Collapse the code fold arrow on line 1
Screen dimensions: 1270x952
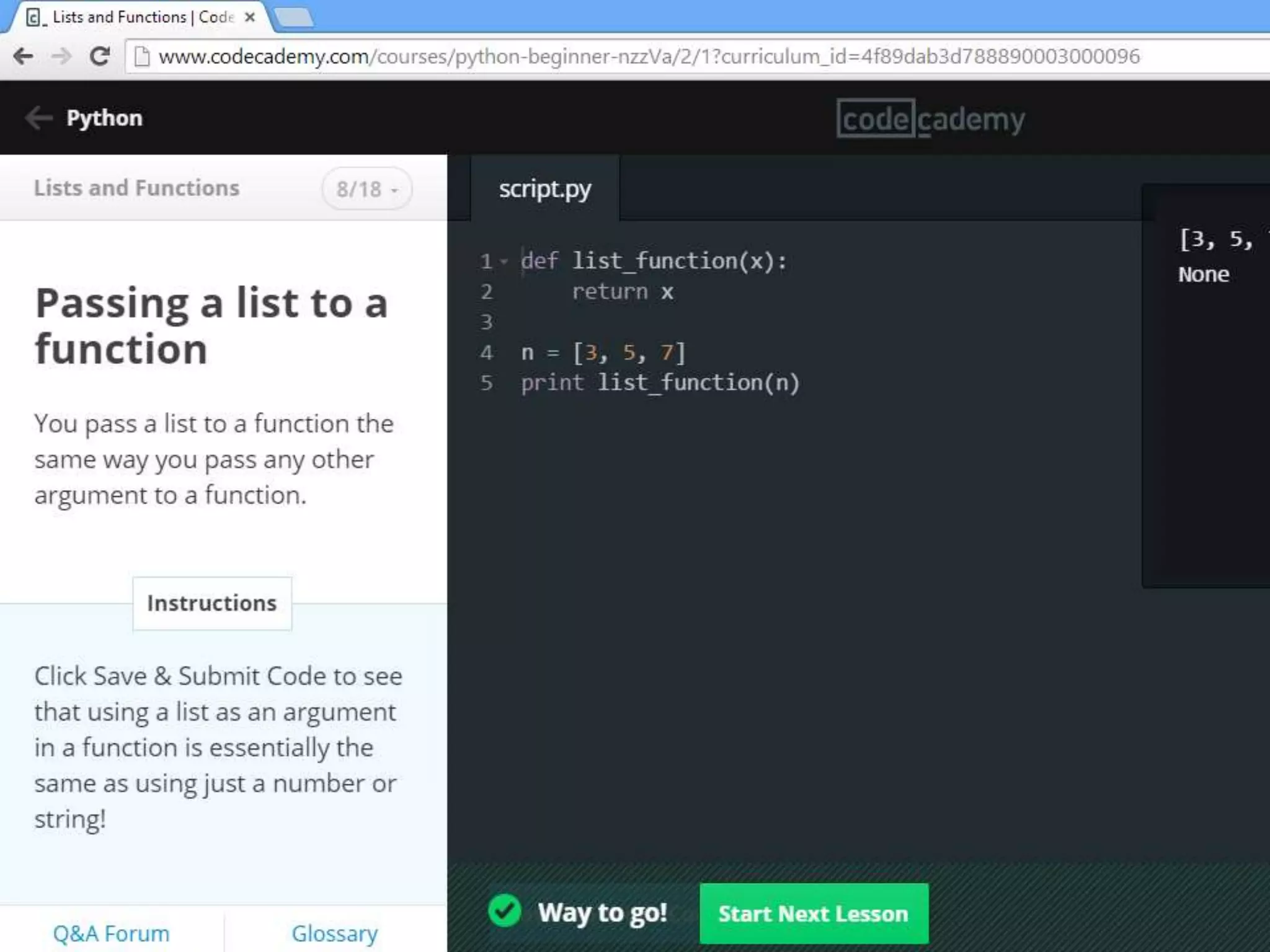pos(504,262)
